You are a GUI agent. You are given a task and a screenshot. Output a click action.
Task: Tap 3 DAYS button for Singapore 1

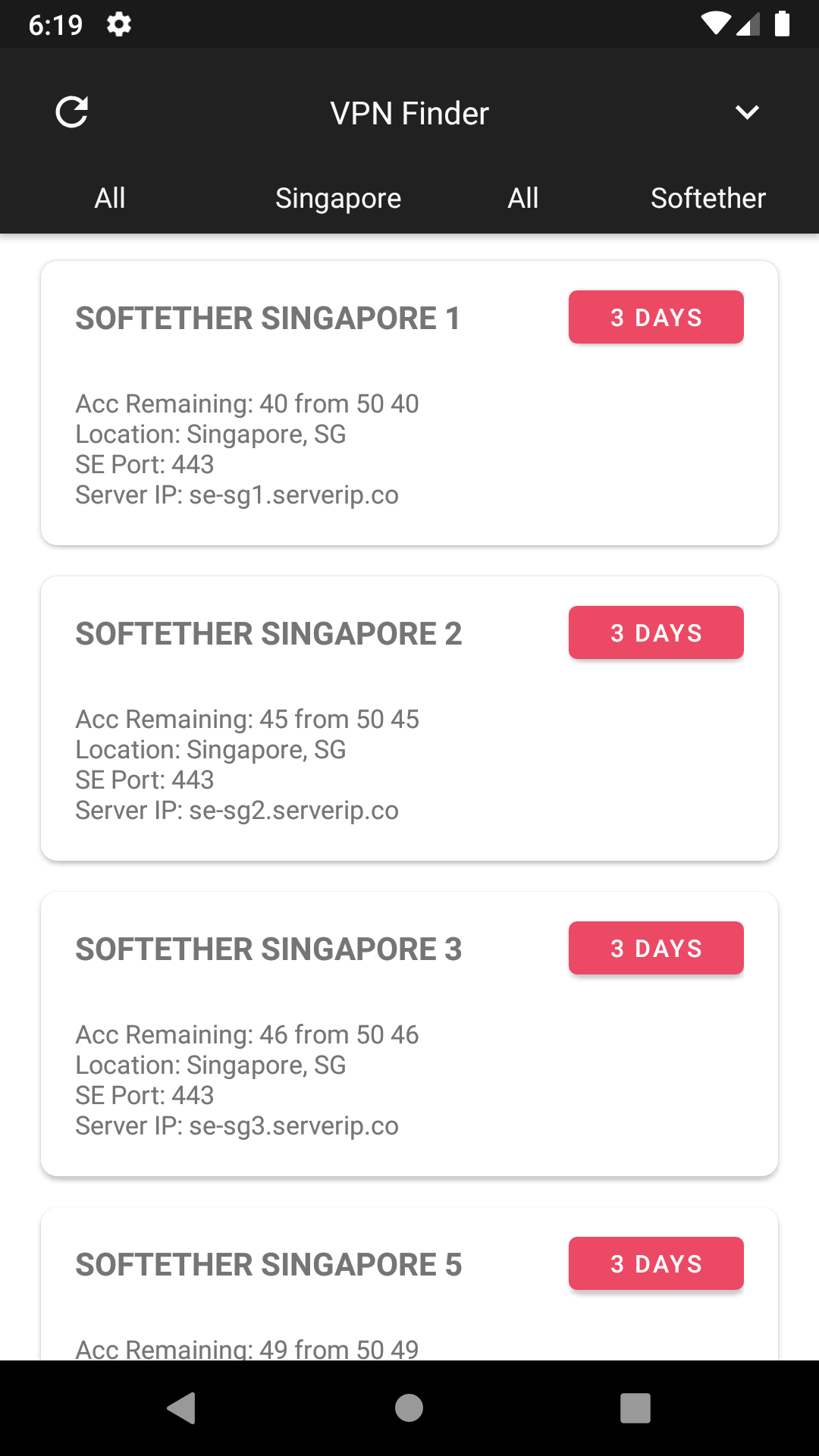click(x=656, y=317)
